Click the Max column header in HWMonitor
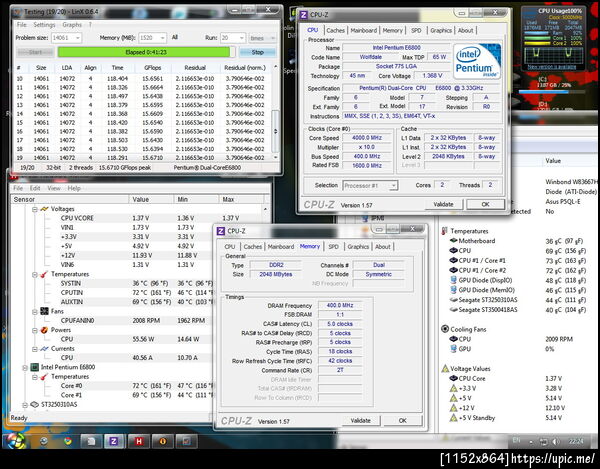The width and height of the screenshot is (600, 469). pyautogui.click(x=241, y=199)
